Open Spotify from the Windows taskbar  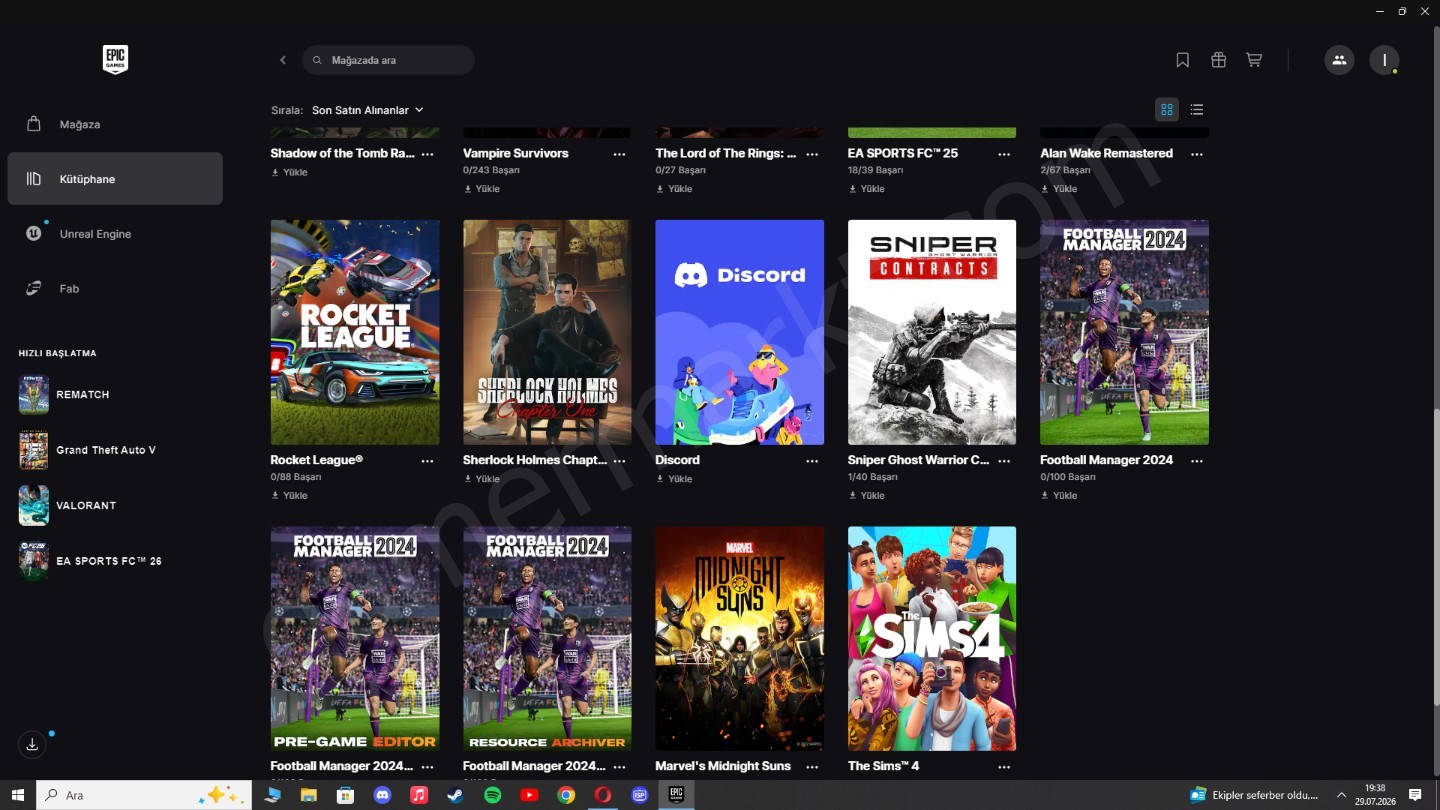point(492,795)
